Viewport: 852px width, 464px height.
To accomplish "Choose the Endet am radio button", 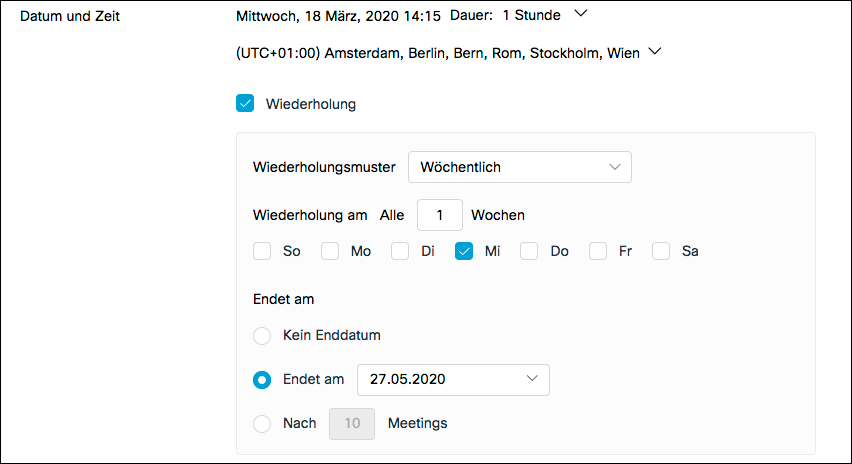I will point(262,379).
